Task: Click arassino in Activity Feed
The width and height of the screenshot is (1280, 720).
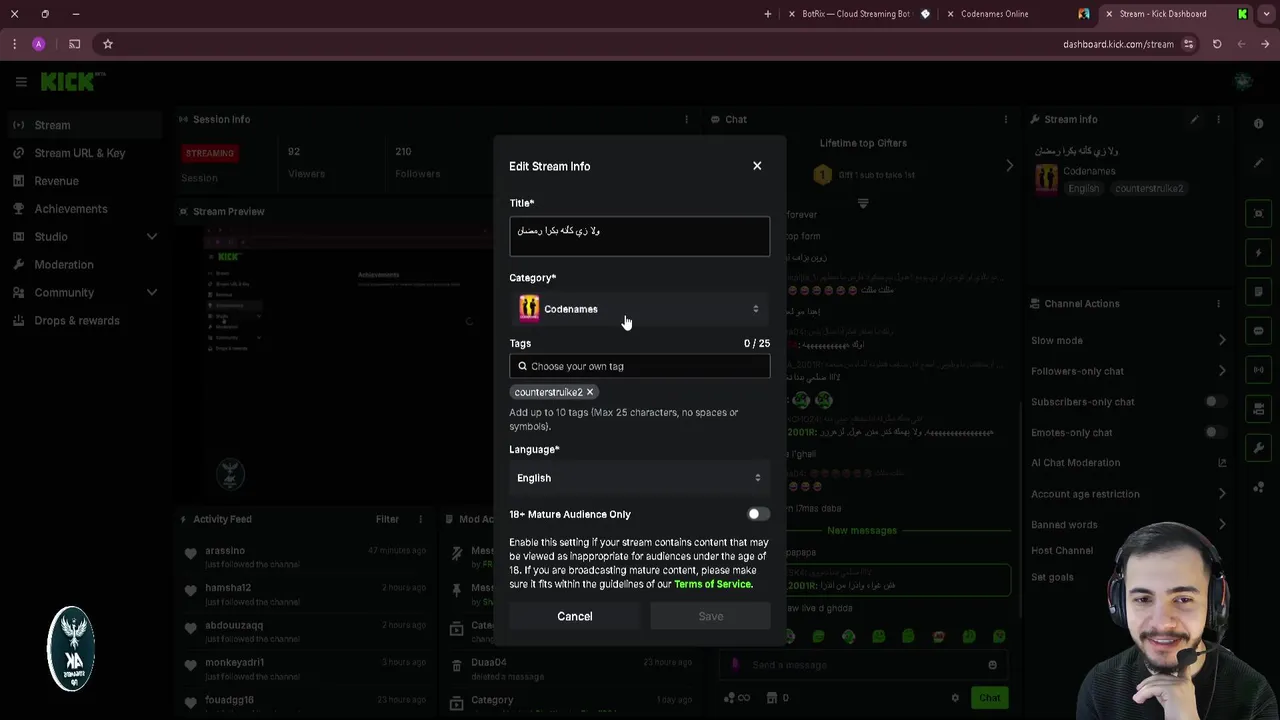Action: tap(225, 551)
